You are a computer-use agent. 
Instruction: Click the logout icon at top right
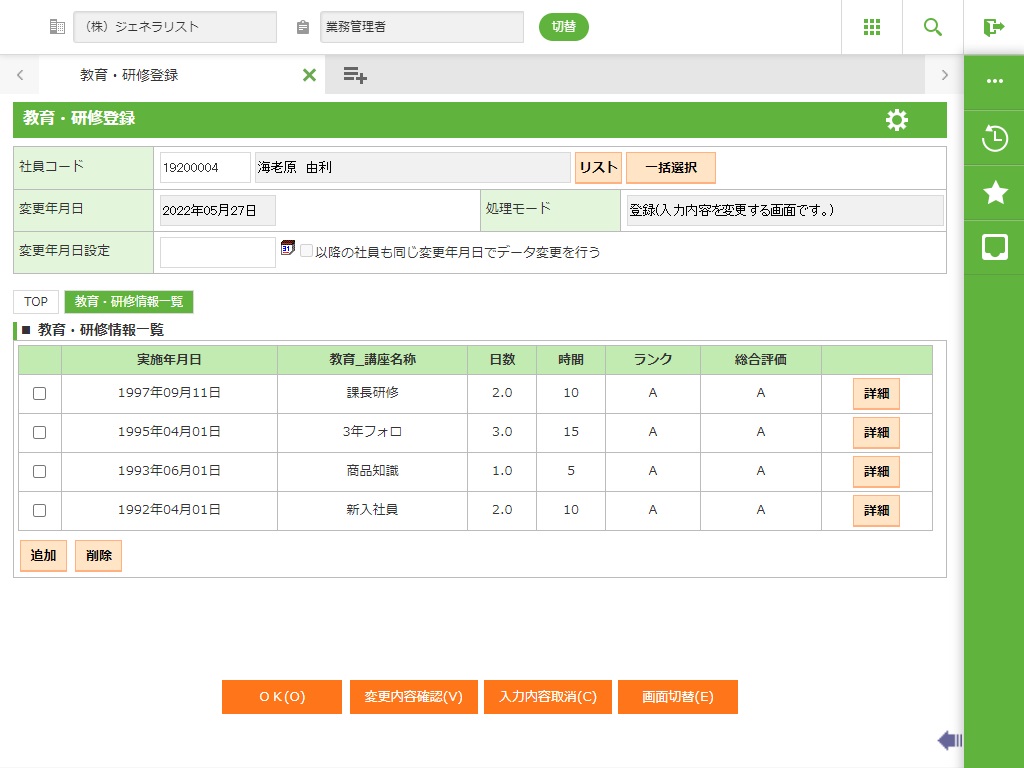tap(993, 27)
